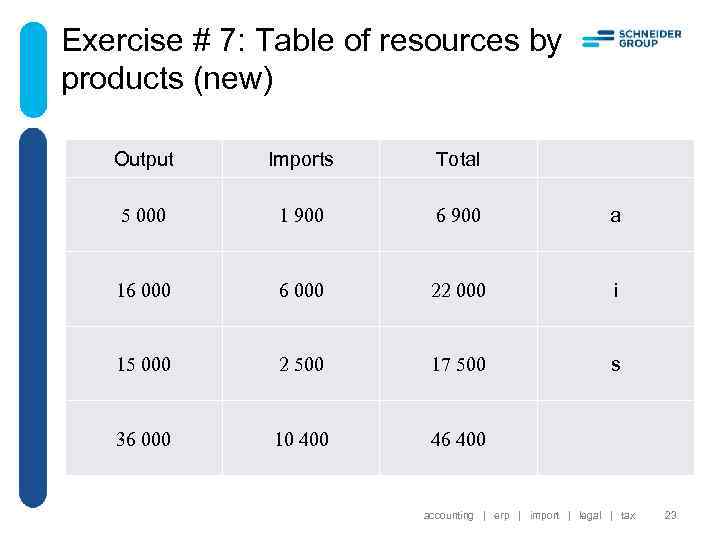The width and height of the screenshot is (720, 540).
Task: Click the Imports cell showing 1 900
Action: pos(301,215)
